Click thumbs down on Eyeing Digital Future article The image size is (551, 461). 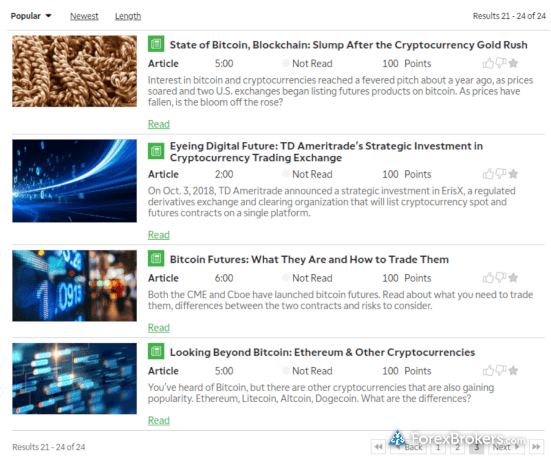click(x=501, y=174)
